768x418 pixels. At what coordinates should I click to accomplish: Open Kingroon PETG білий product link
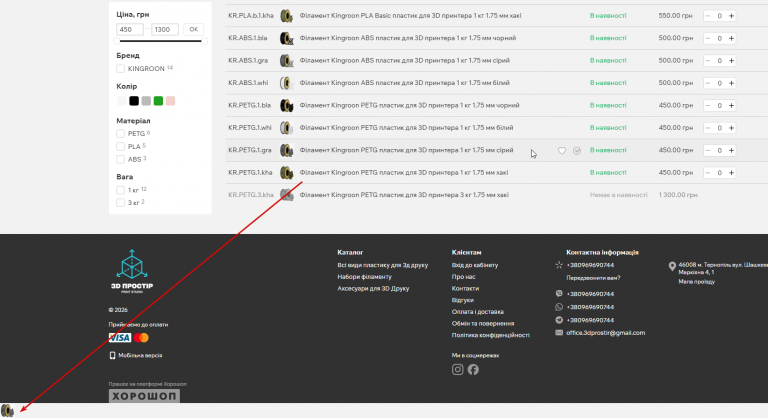pos(406,128)
